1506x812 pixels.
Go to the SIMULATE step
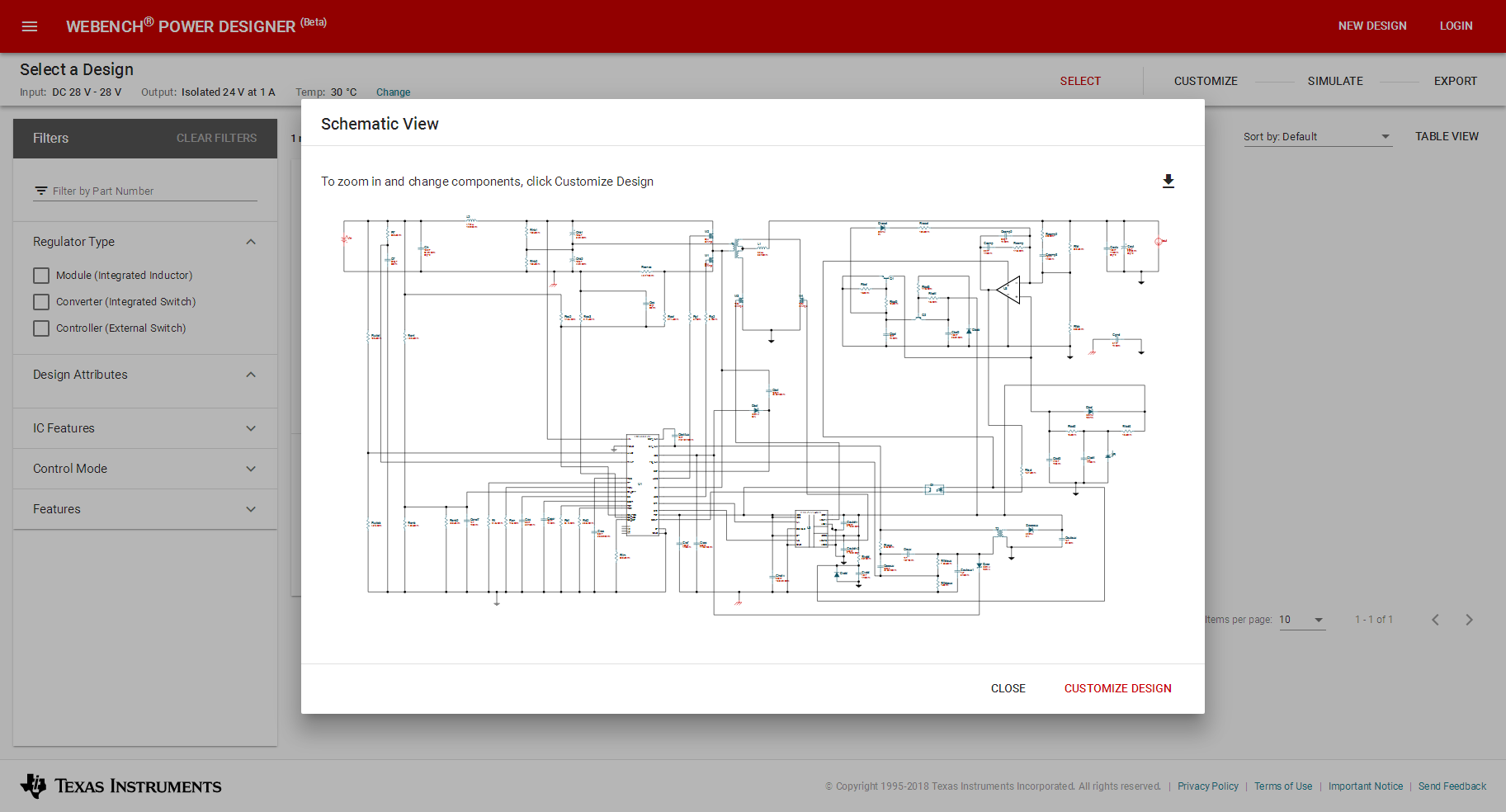pyautogui.click(x=1335, y=81)
